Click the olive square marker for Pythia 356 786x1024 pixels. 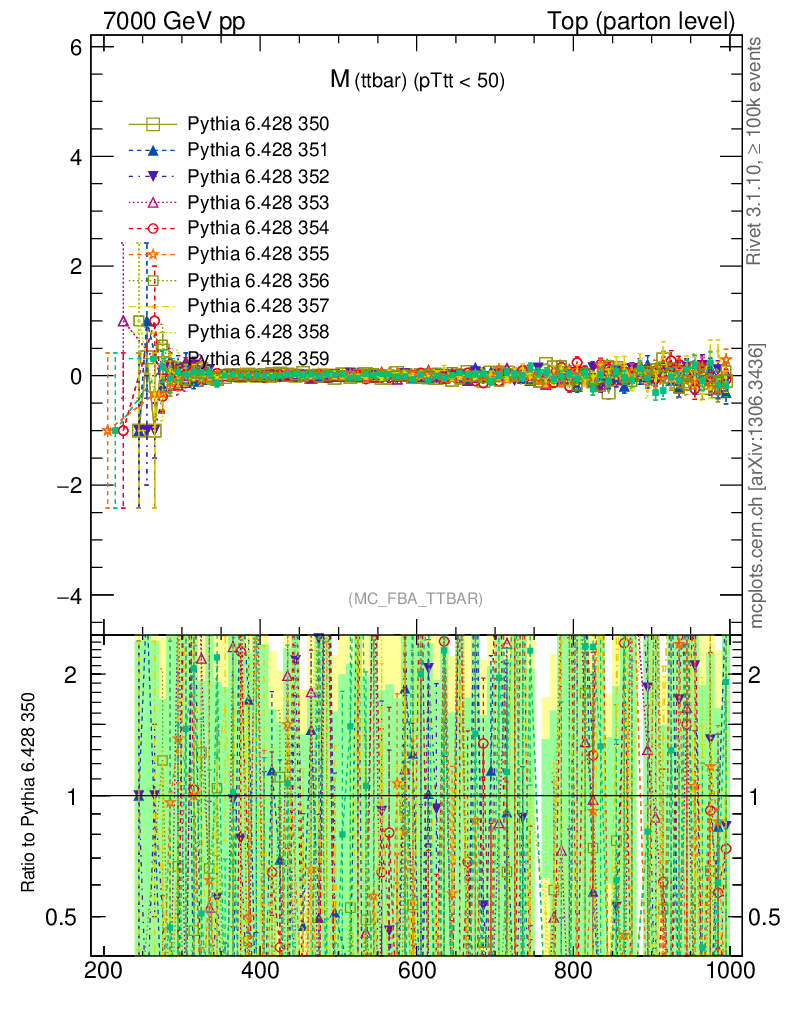[x=153, y=280]
